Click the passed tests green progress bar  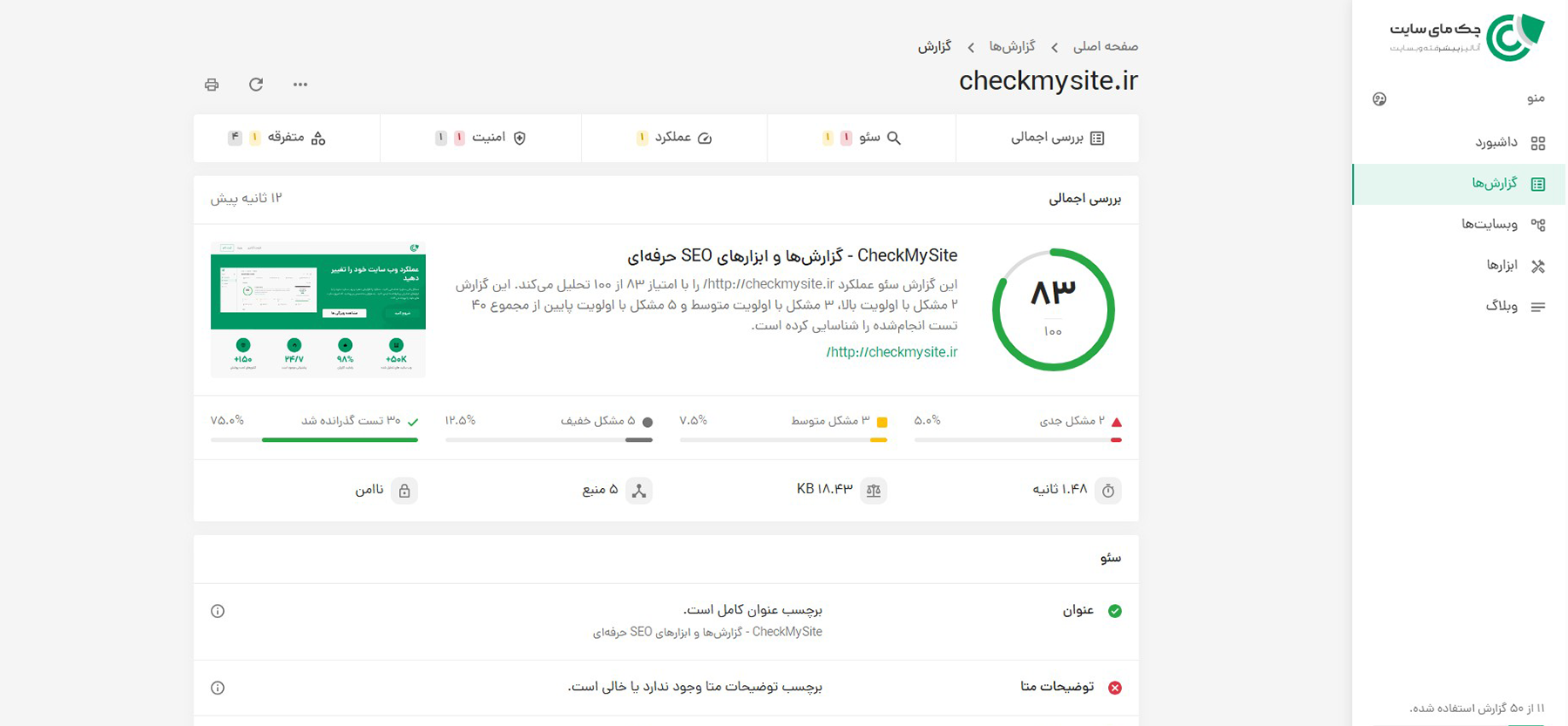(x=314, y=440)
